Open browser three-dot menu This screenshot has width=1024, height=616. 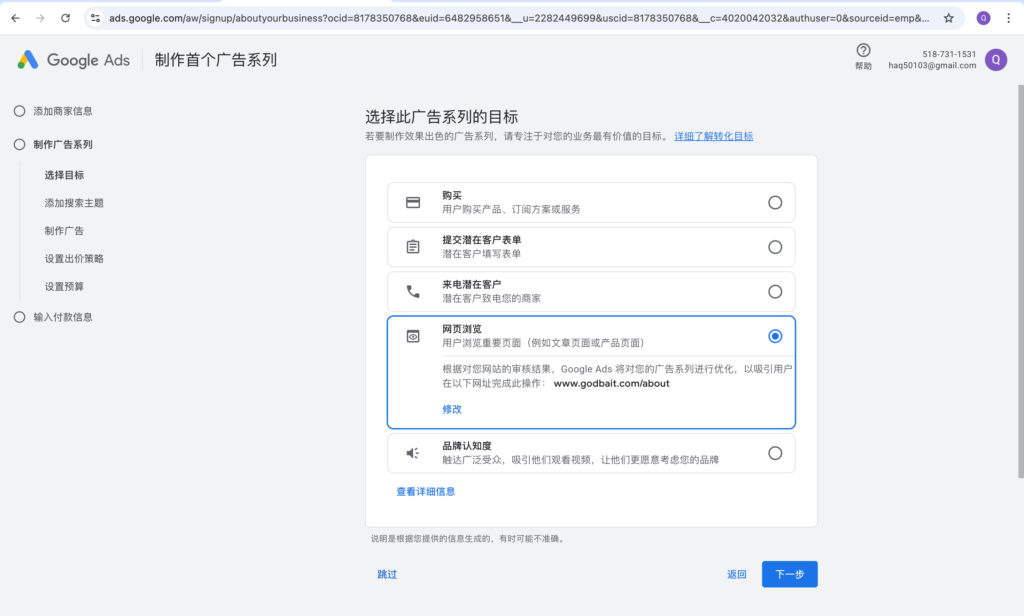[x=1008, y=18]
